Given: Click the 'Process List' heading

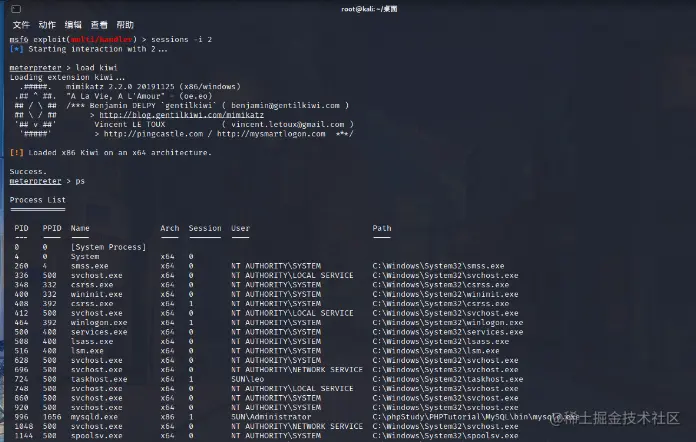Looking at the screenshot, I should (38, 200).
